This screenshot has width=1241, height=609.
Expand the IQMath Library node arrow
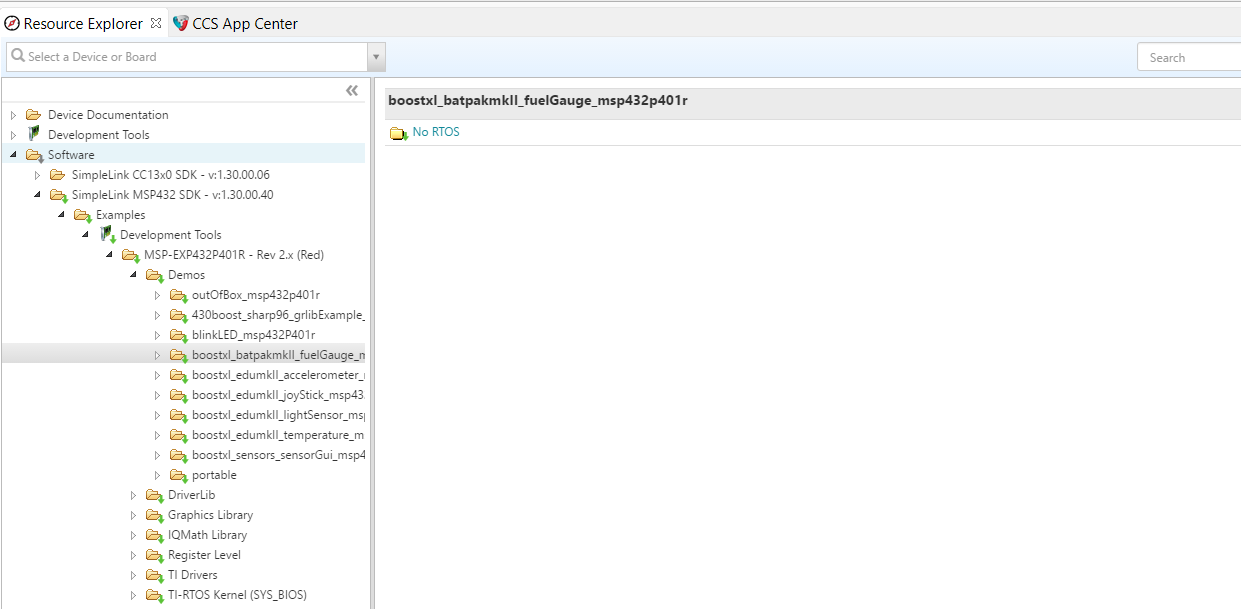pyautogui.click(x=133, y=535)
